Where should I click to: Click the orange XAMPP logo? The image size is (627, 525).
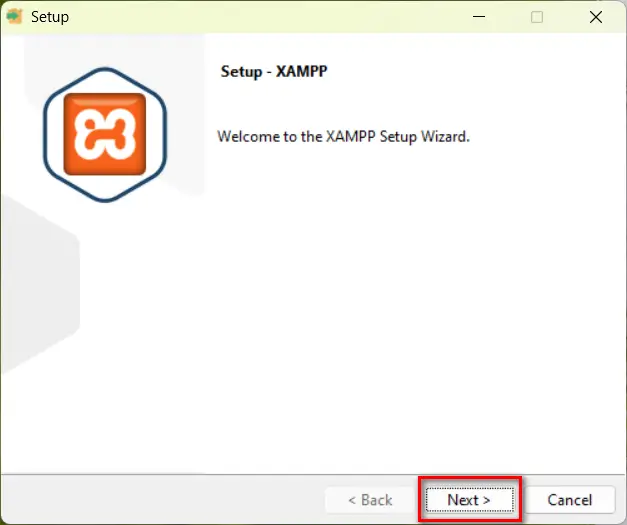[x=105, y=135]
